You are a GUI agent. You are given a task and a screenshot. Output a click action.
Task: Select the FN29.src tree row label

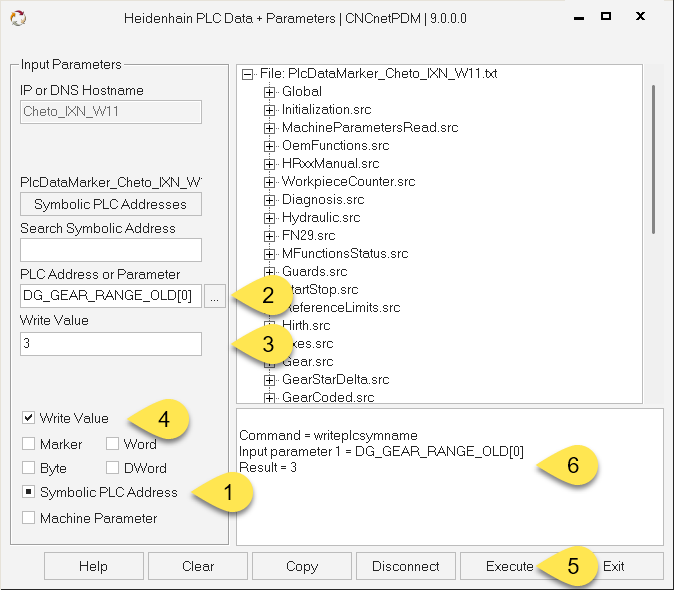pyautogui.click(x=308, y=236)
